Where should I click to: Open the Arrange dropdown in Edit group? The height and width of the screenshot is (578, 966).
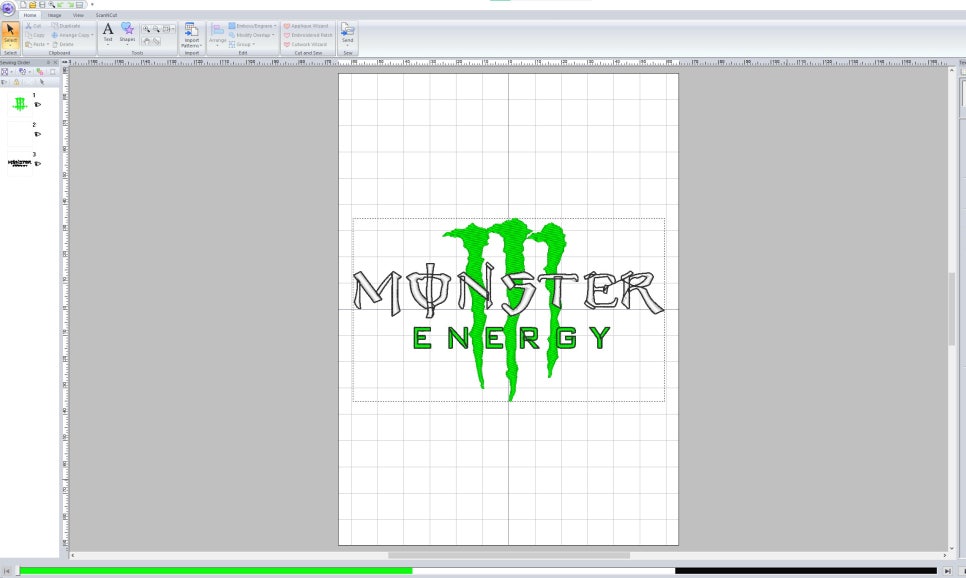tap(217, 35)
